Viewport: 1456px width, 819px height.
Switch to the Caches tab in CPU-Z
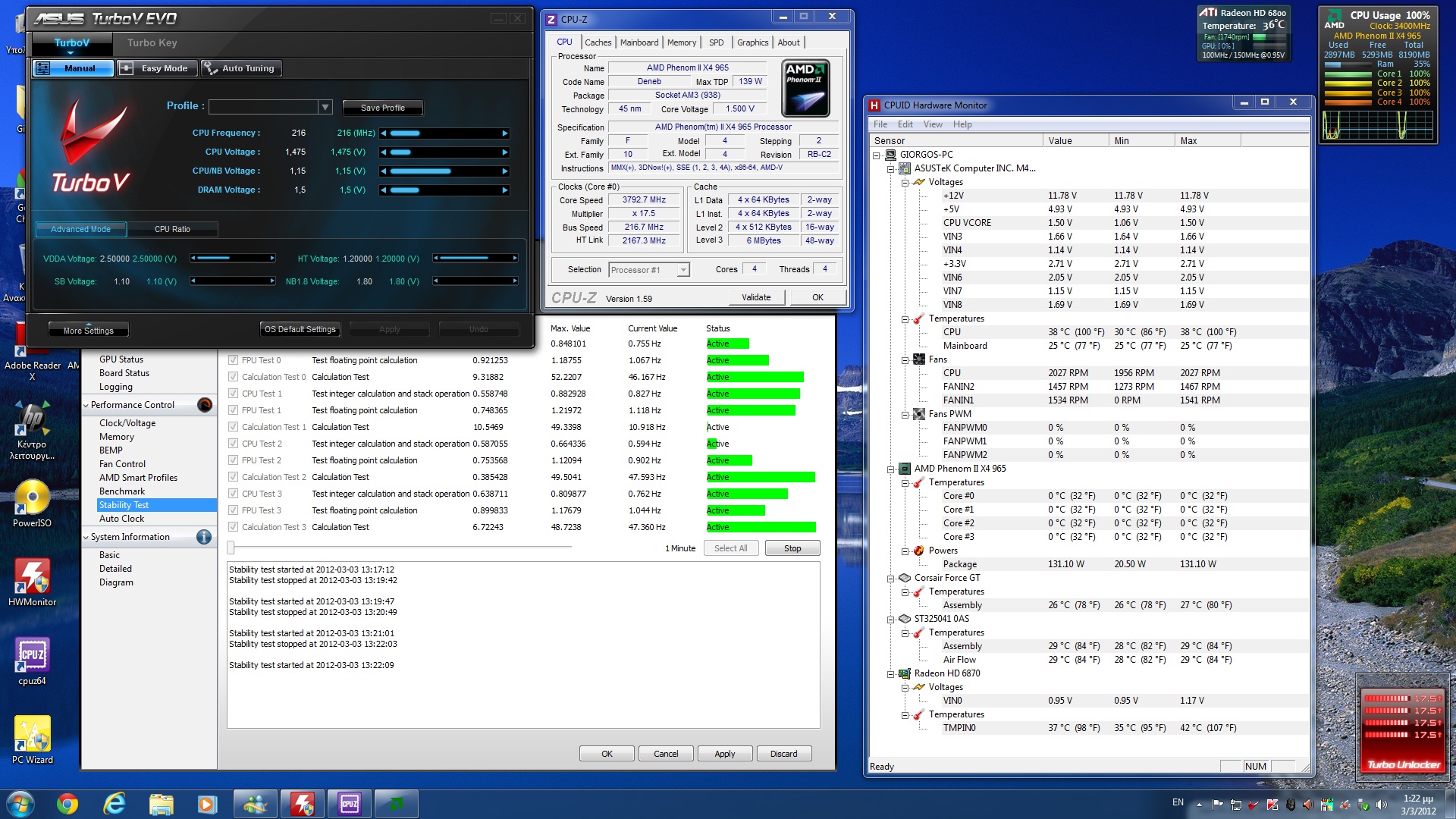pyautogui.click(x=598, y=42)
